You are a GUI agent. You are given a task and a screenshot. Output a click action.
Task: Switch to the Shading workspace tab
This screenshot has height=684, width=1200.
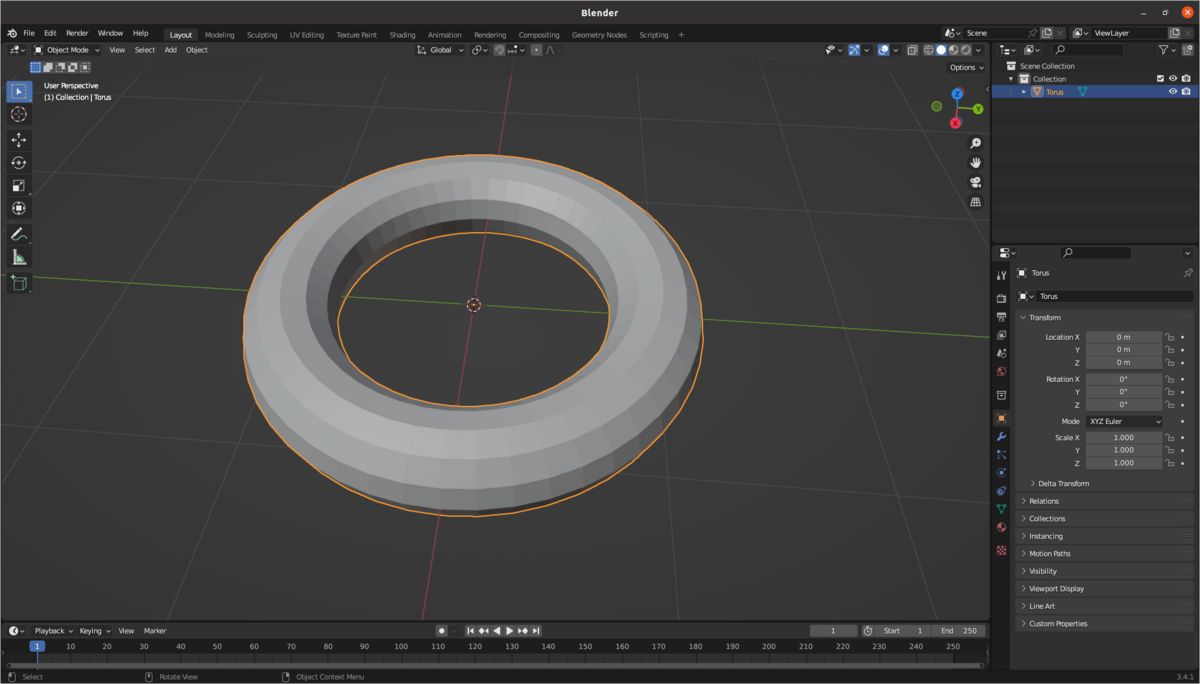[x=402, y=35]
